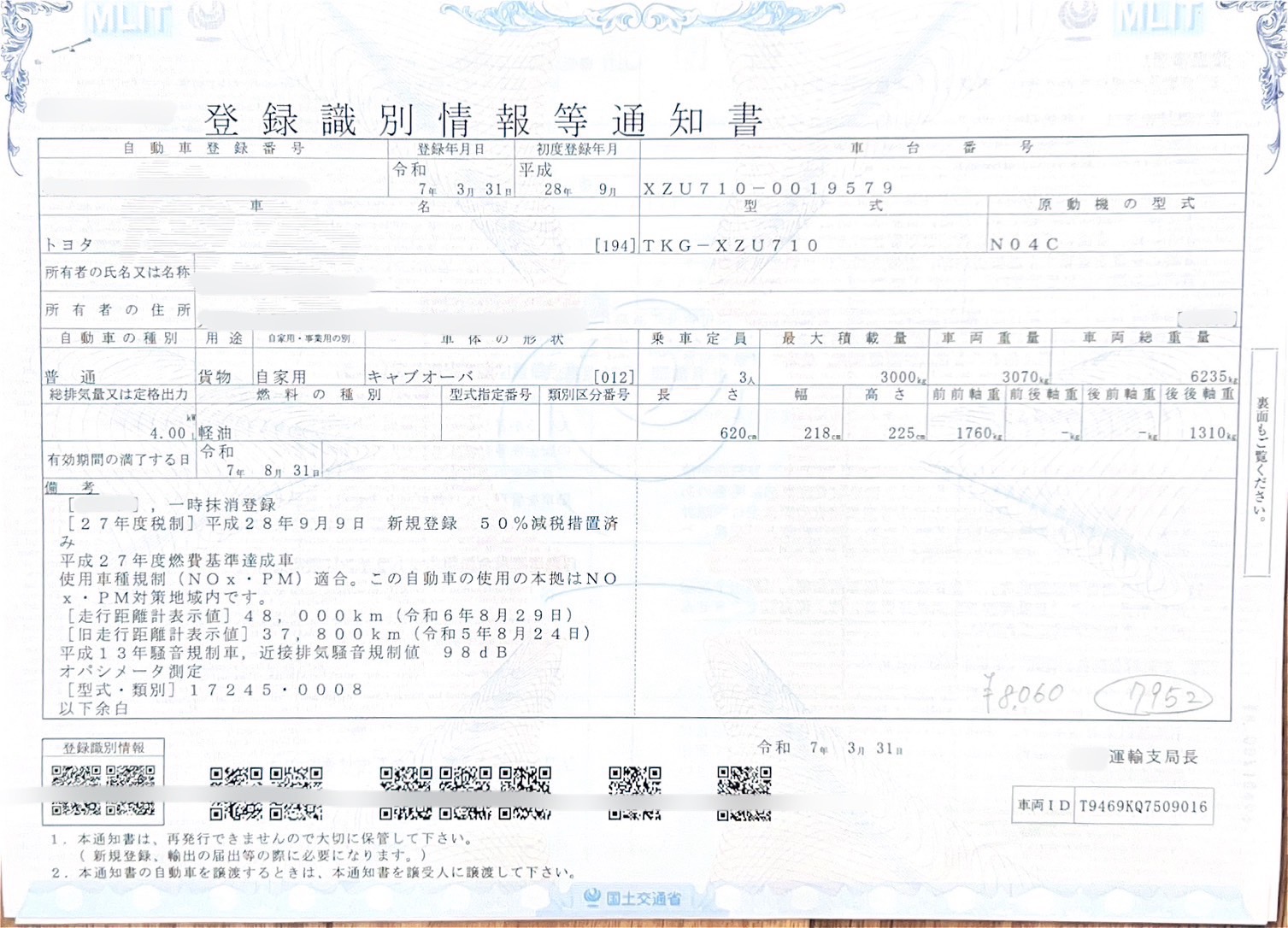Screen dimensions: 1288x928
Task: Click the 最大積載量 header
Action: click(x=844, y=338)
